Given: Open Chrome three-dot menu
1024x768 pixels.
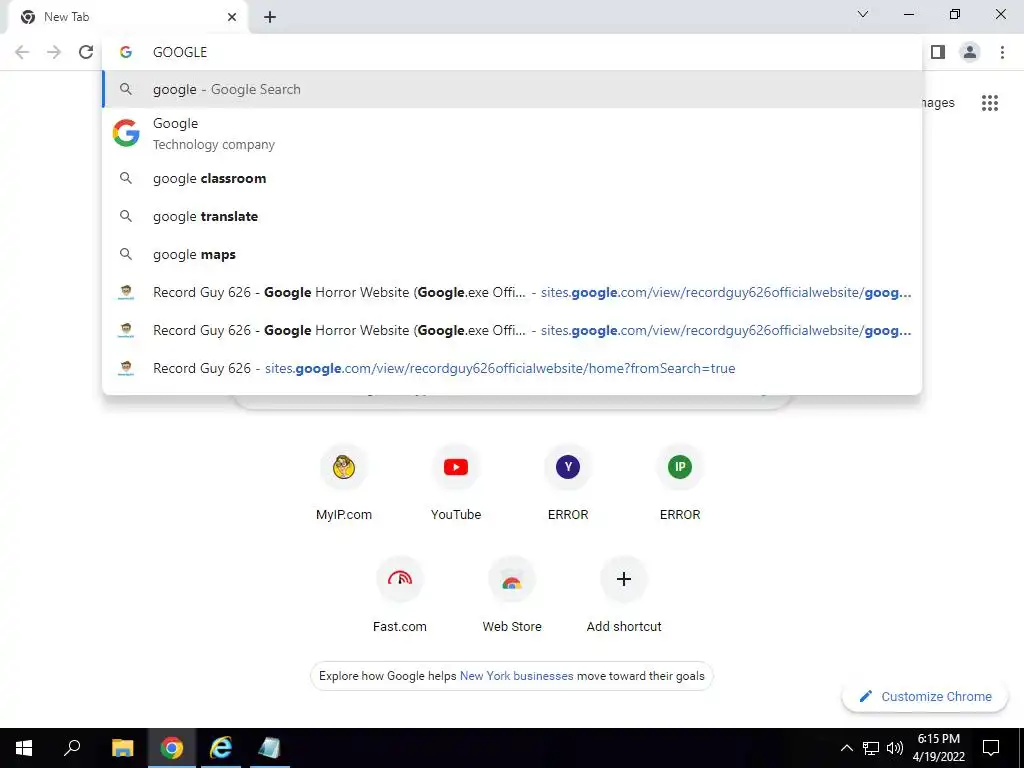Looking at the screenshot, I should tap(1002, 52).
